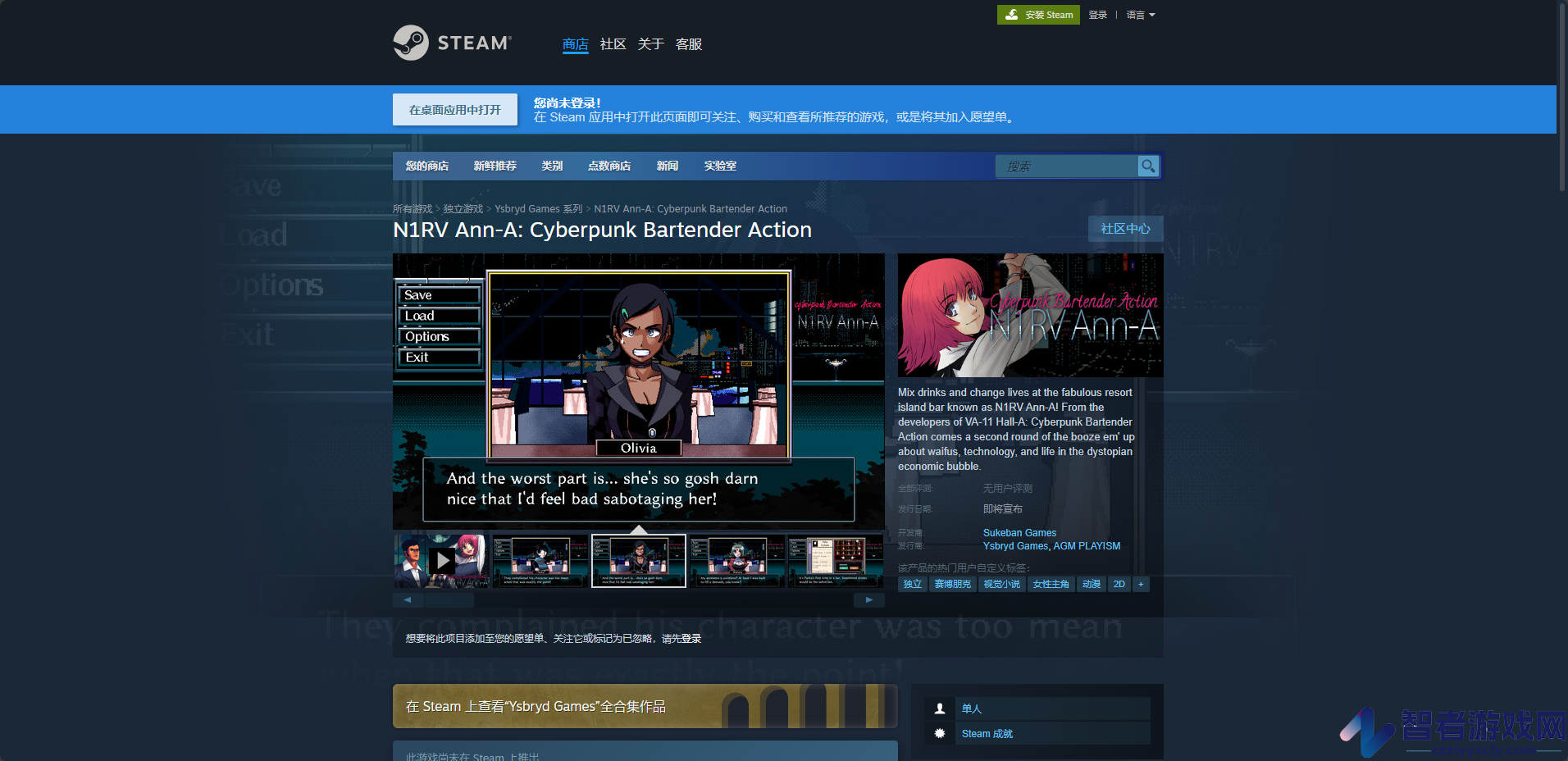Play the trailer video thumbnail

click(443, 561)
